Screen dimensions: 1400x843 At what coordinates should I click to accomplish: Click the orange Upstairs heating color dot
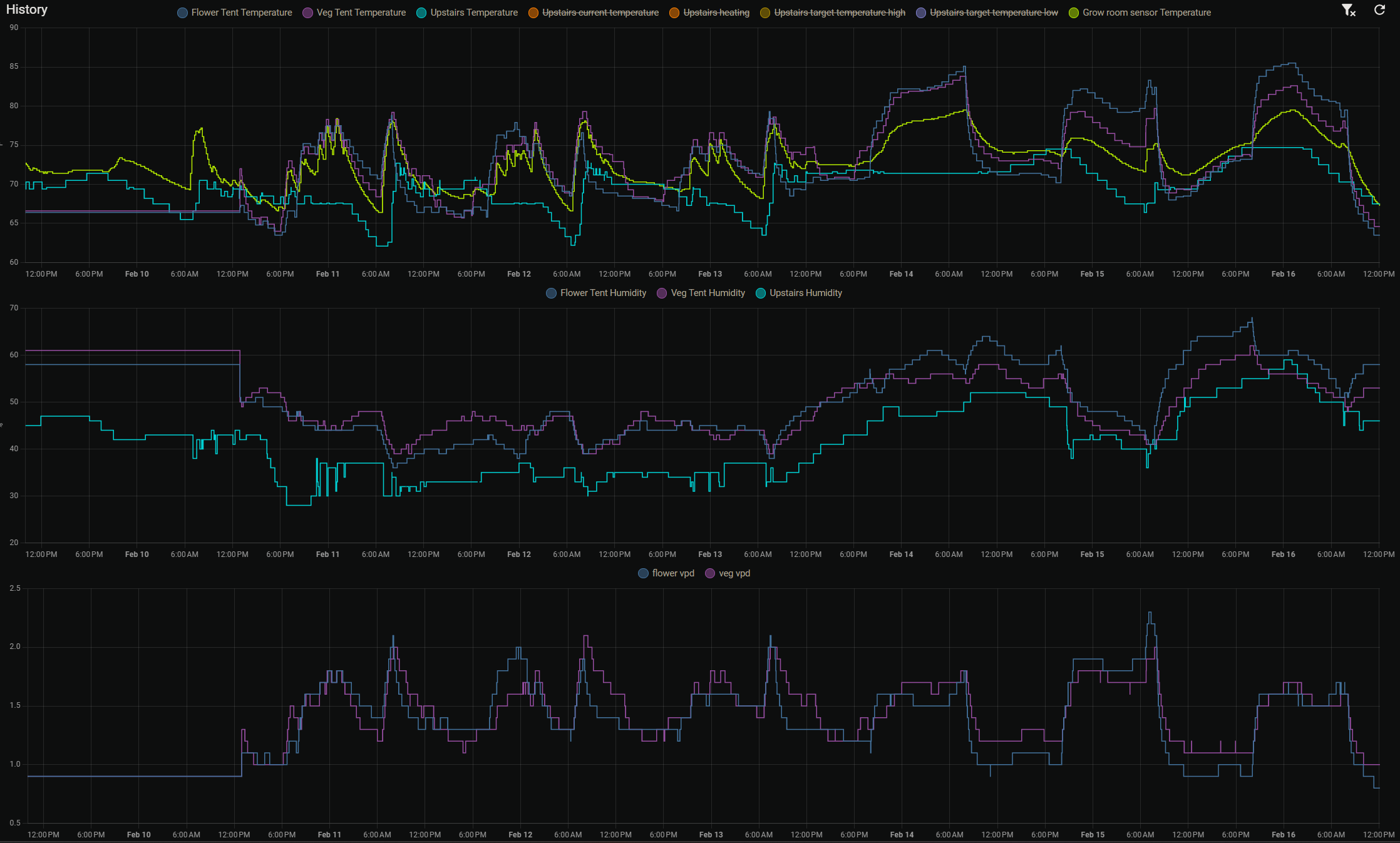click(x=674, y=13)
